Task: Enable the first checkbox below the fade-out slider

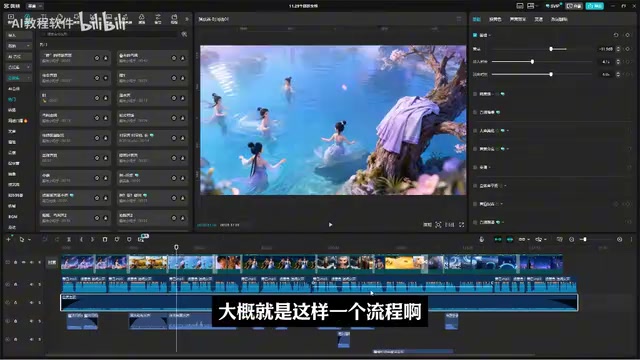Action: [475, 94]
